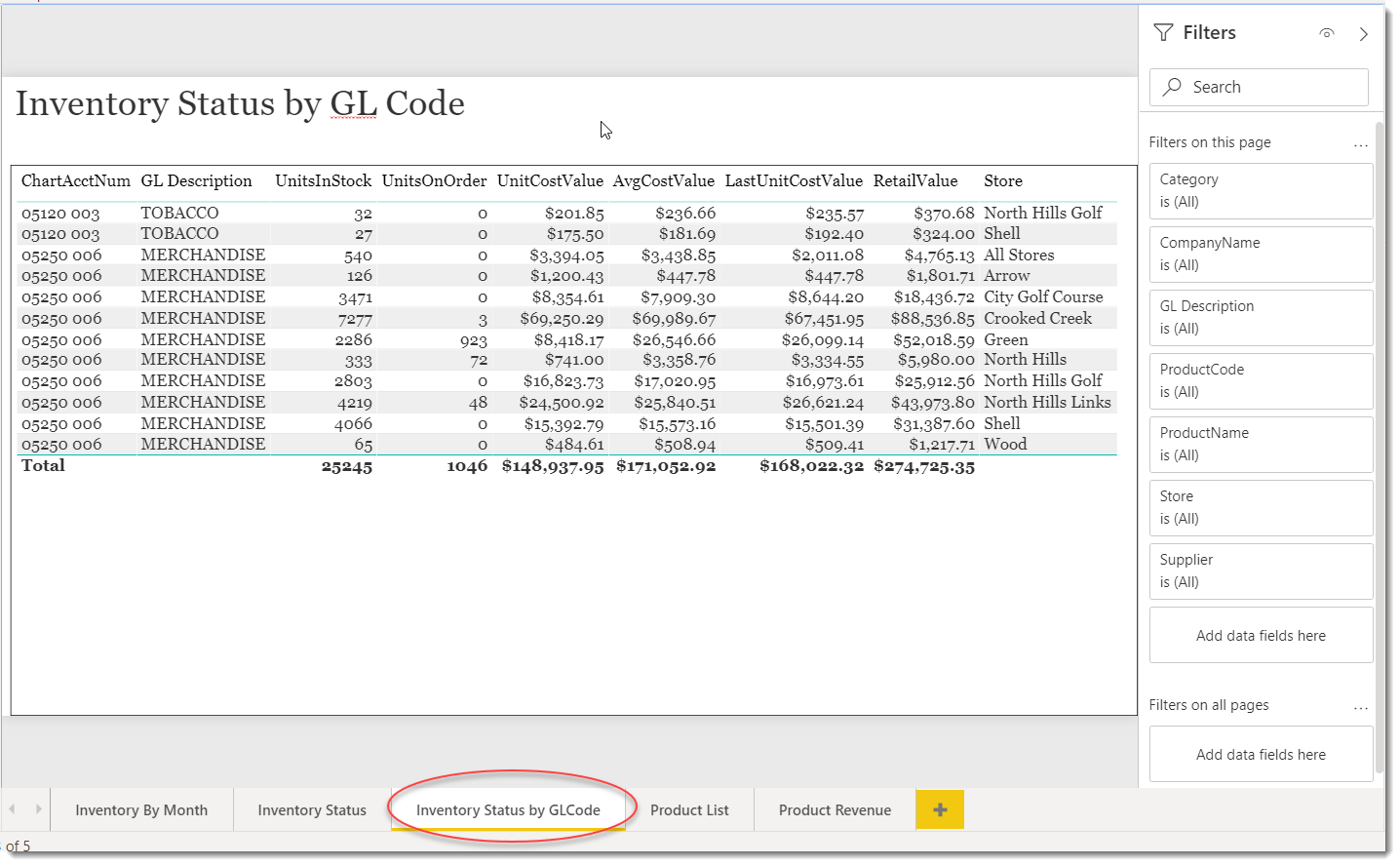Switch to the Inventory By Month tab
The width and height of the screenshot is (1400, 866).
[x=141, y=808]
